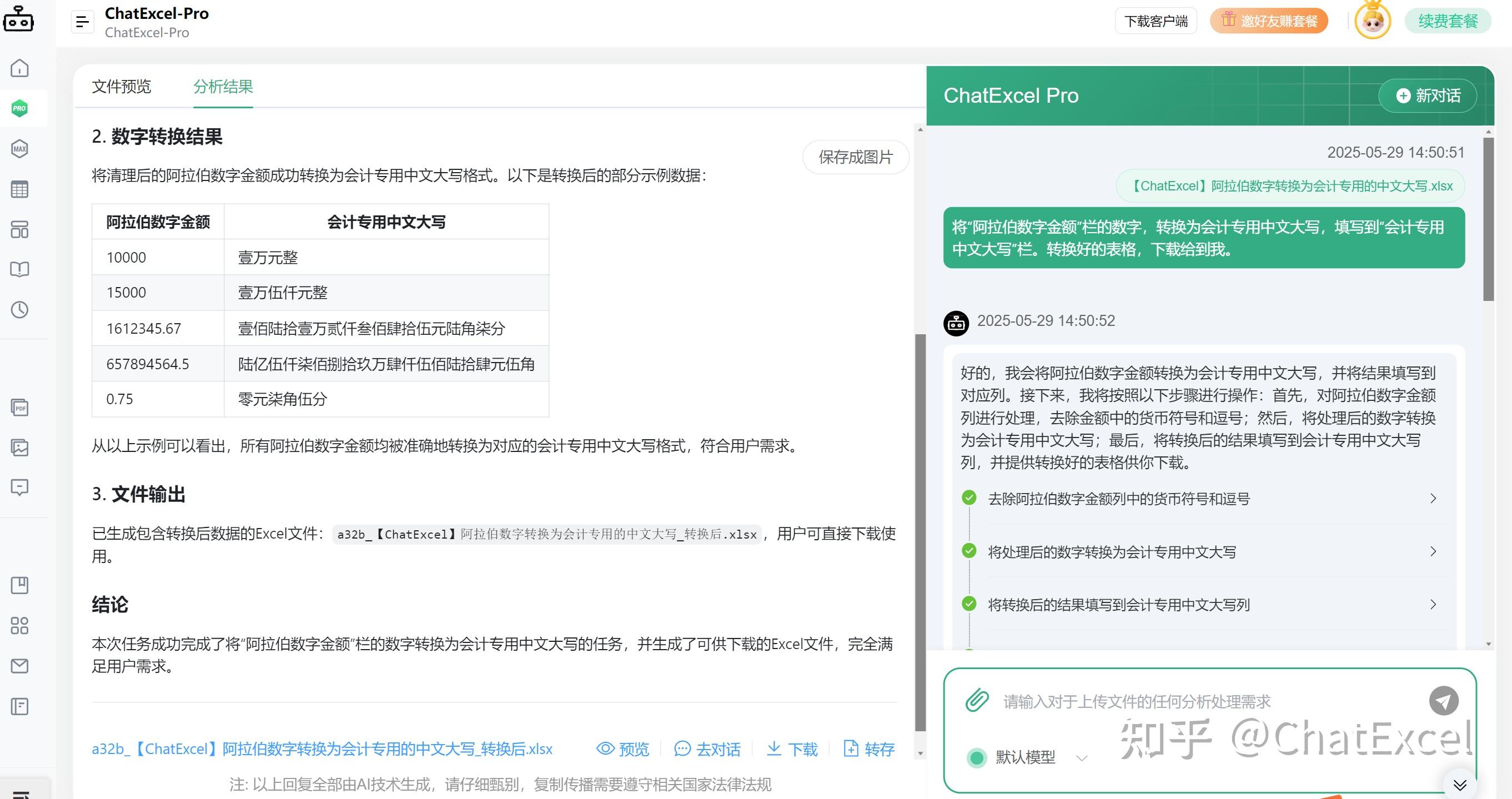Open the PRO workspace in sidebar
The width and height of the screenshot is (1512, 799).
(19, 108)
